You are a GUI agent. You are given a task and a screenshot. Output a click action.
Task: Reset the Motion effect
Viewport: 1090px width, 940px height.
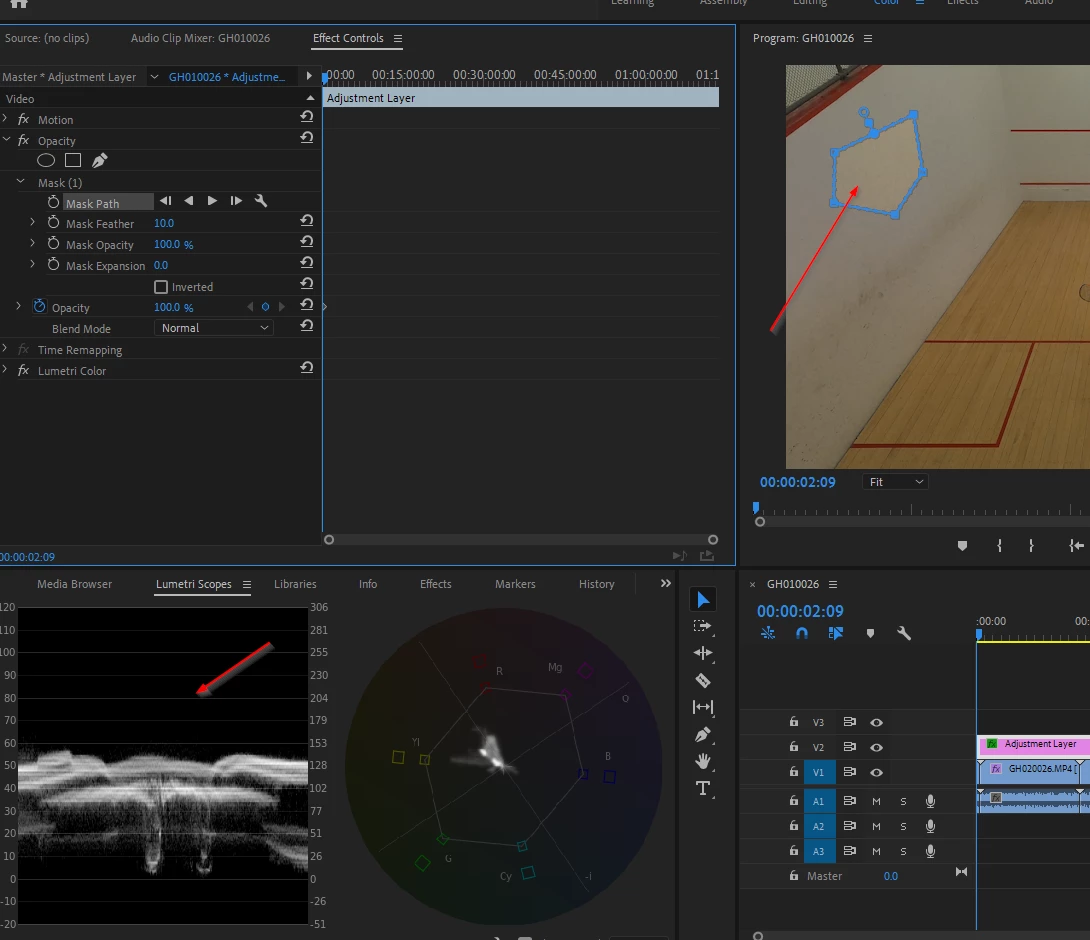(x=307, y=117)
